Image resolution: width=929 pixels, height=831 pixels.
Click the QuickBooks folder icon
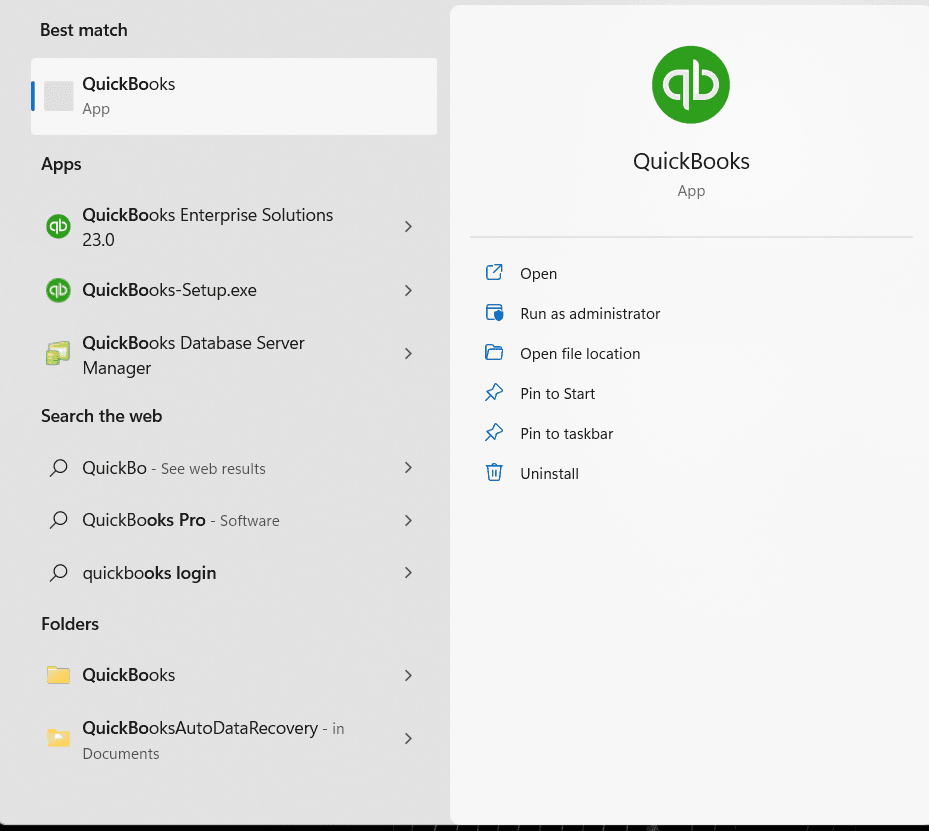click(58, 675)
